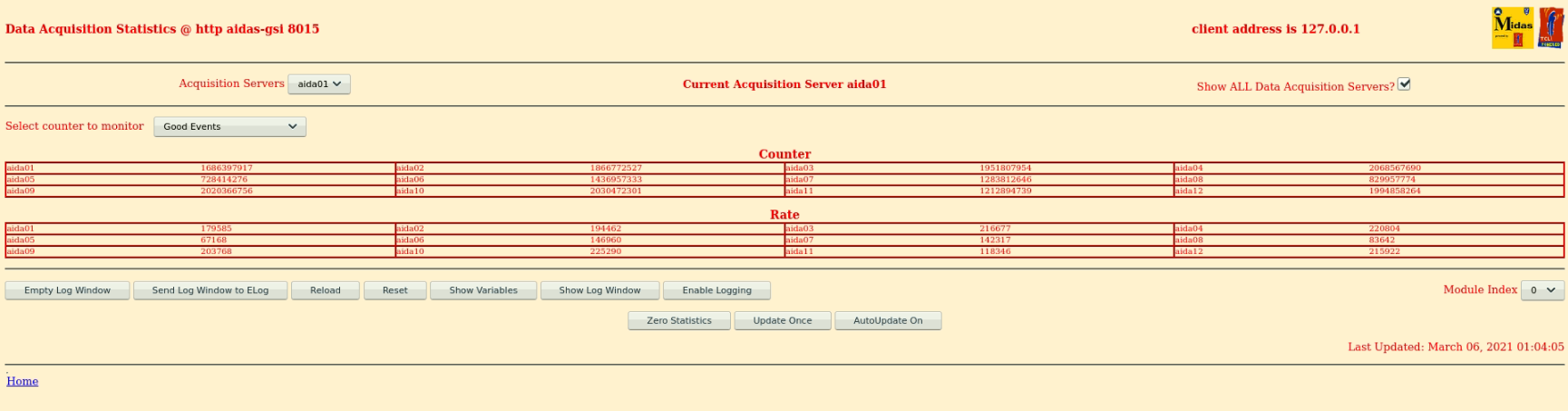Click the Counter table heading
The width and height of the screenshot is (1568, 411).
pos(784,154)
